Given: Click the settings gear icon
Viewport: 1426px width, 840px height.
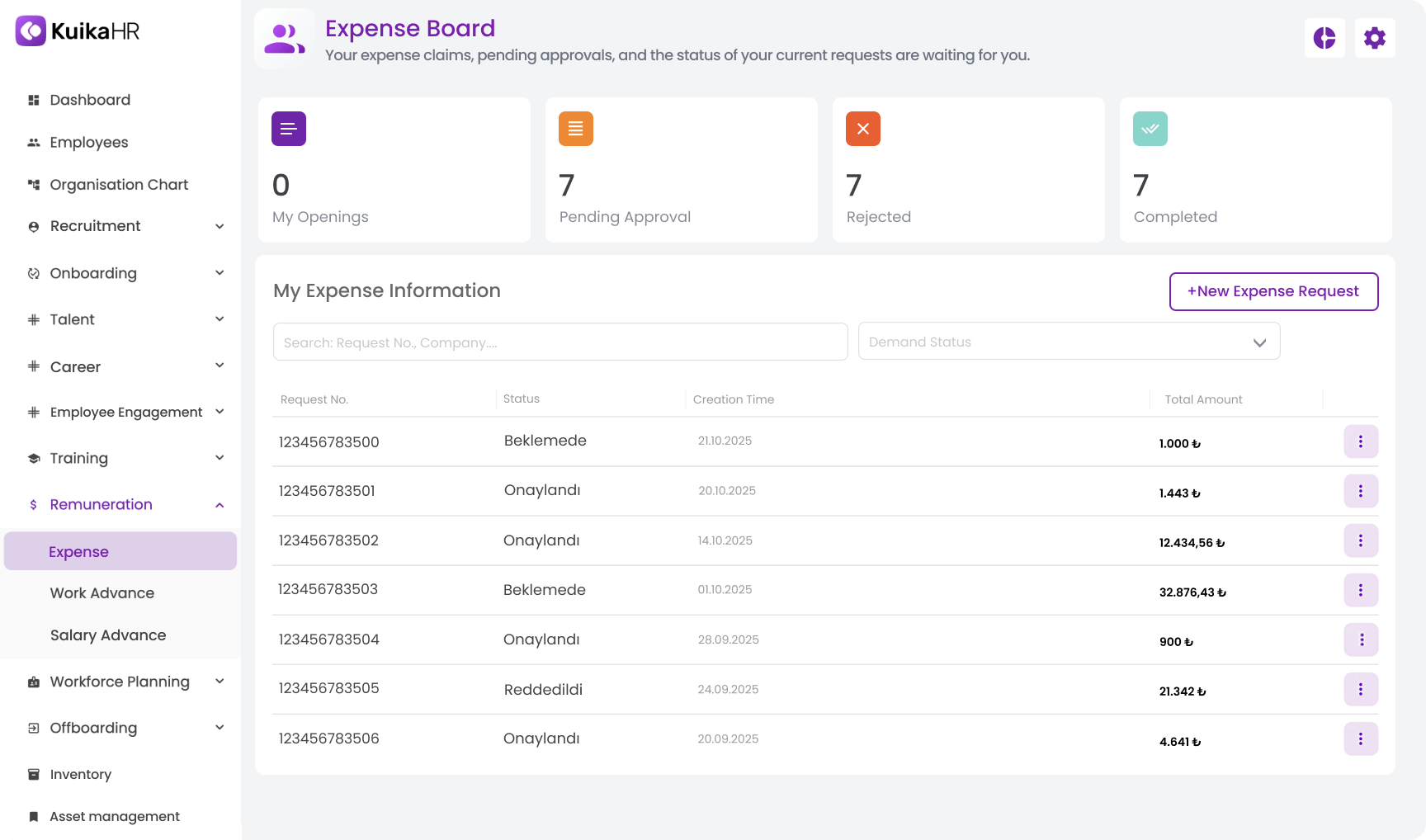Looking at the screenshot, I should point(1375,38).
